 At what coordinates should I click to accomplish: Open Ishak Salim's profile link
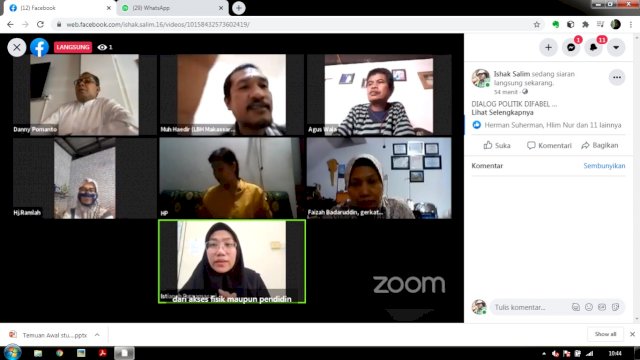click(x=511, y=74)
